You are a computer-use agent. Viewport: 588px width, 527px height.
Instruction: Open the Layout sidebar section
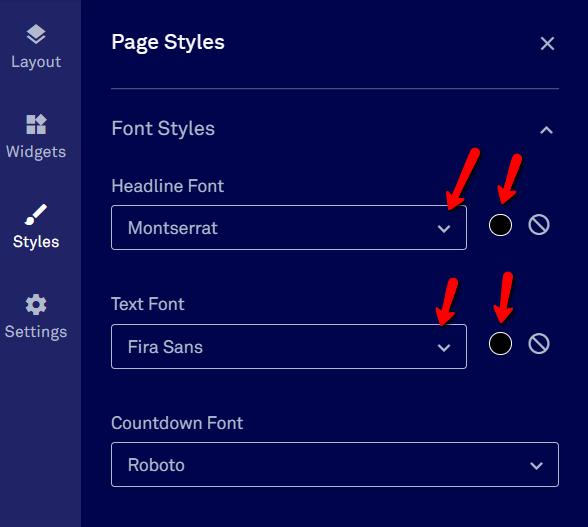(36, 47)
